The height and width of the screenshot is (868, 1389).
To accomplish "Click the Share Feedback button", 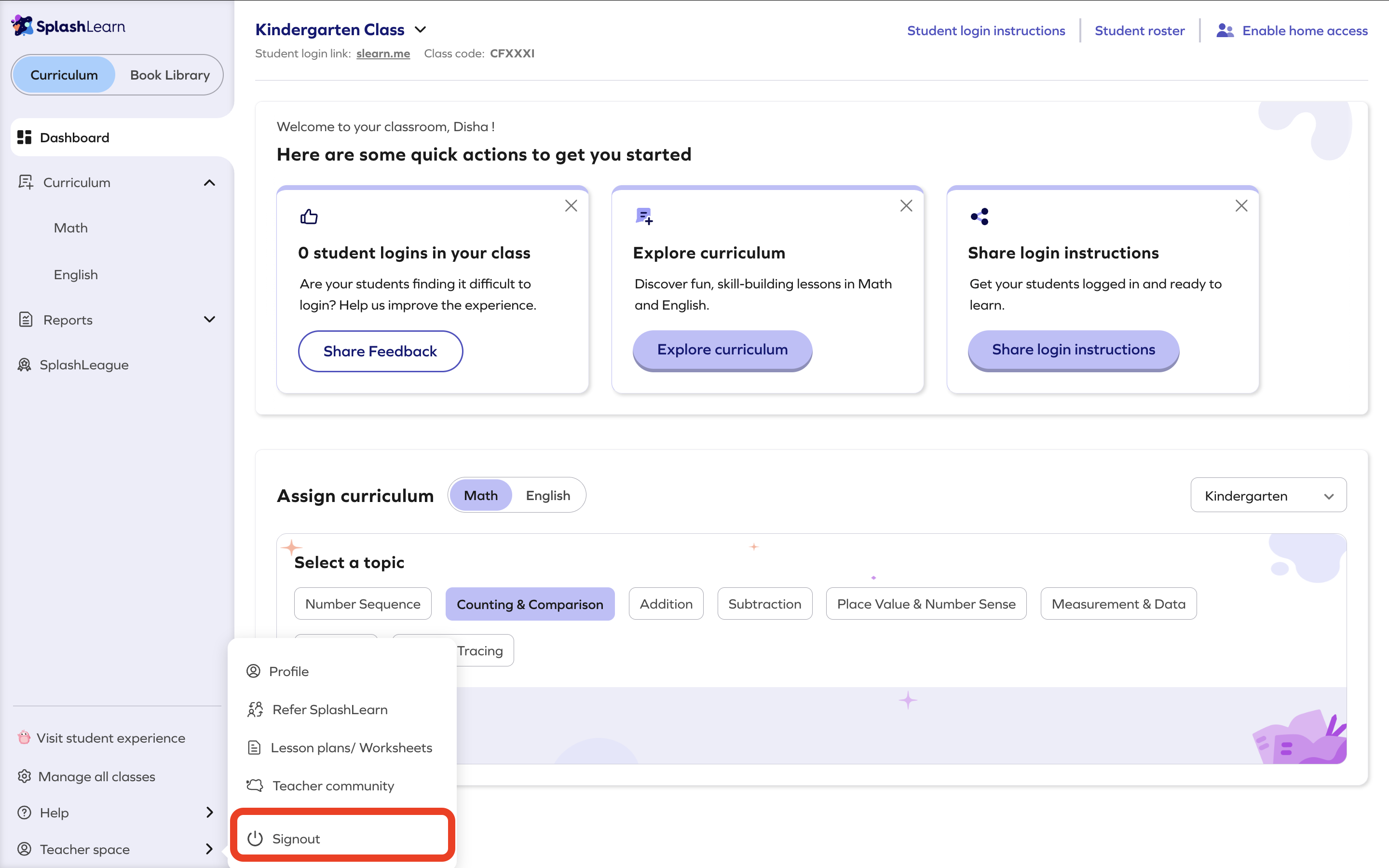I will tap(380, 351).
